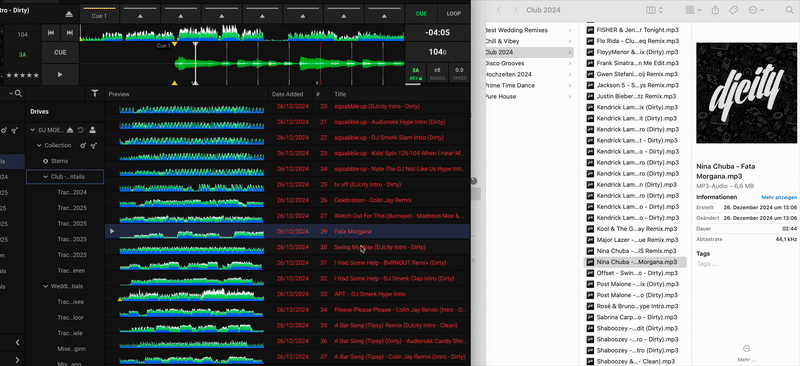Select the Gwen Stefani remix file
The width and height of the screenshot is (800, 366).
tap(633, 75)
